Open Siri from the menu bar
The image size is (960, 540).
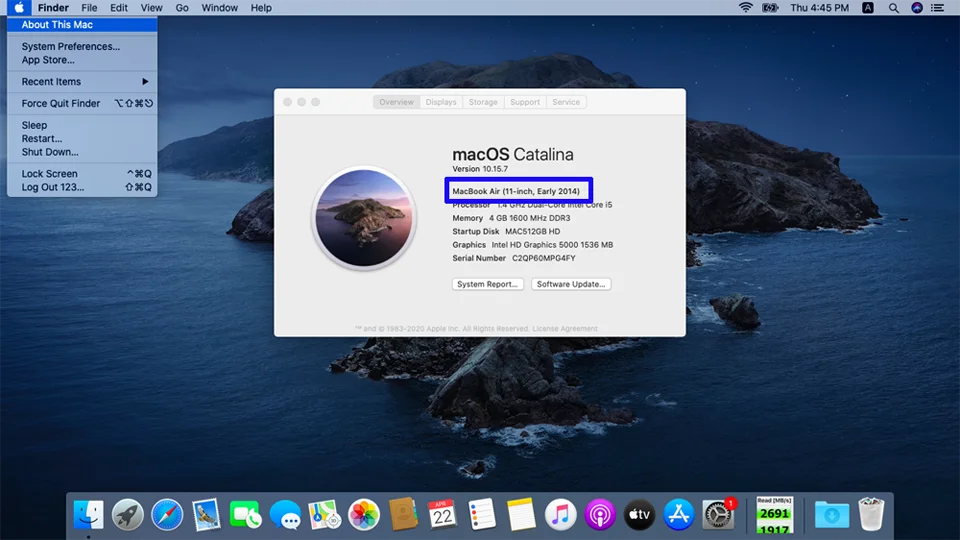[x=917, y=7]
